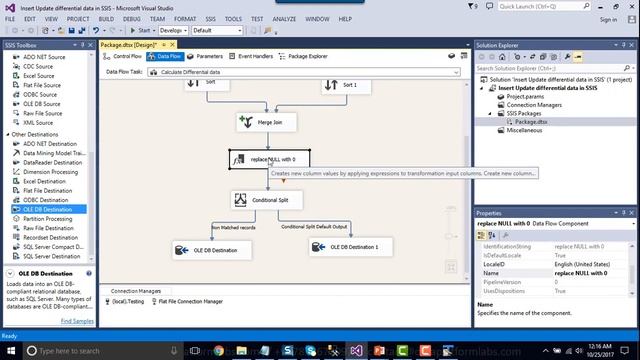Click the Save toolbar icon

click(x=71, y=31)
